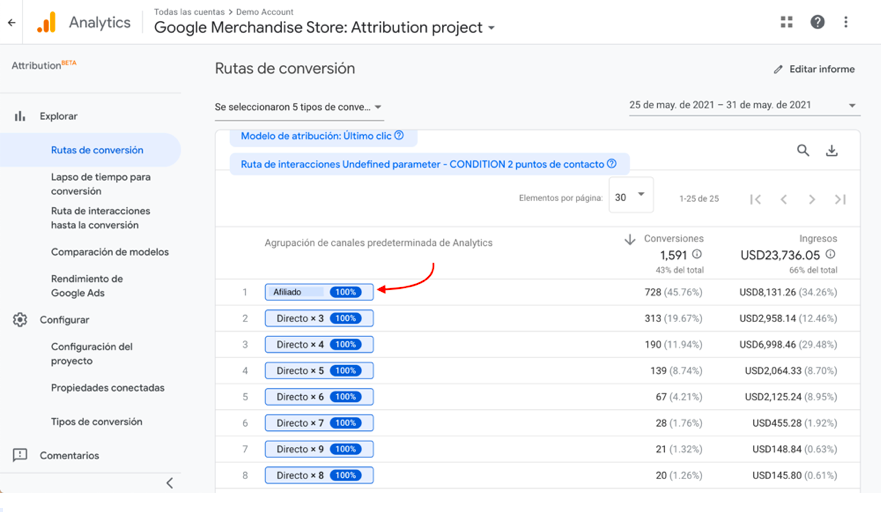Click the Todas las cuentas breadcrumb
Screen dimensions: 881x512
(x=189, y=12)
